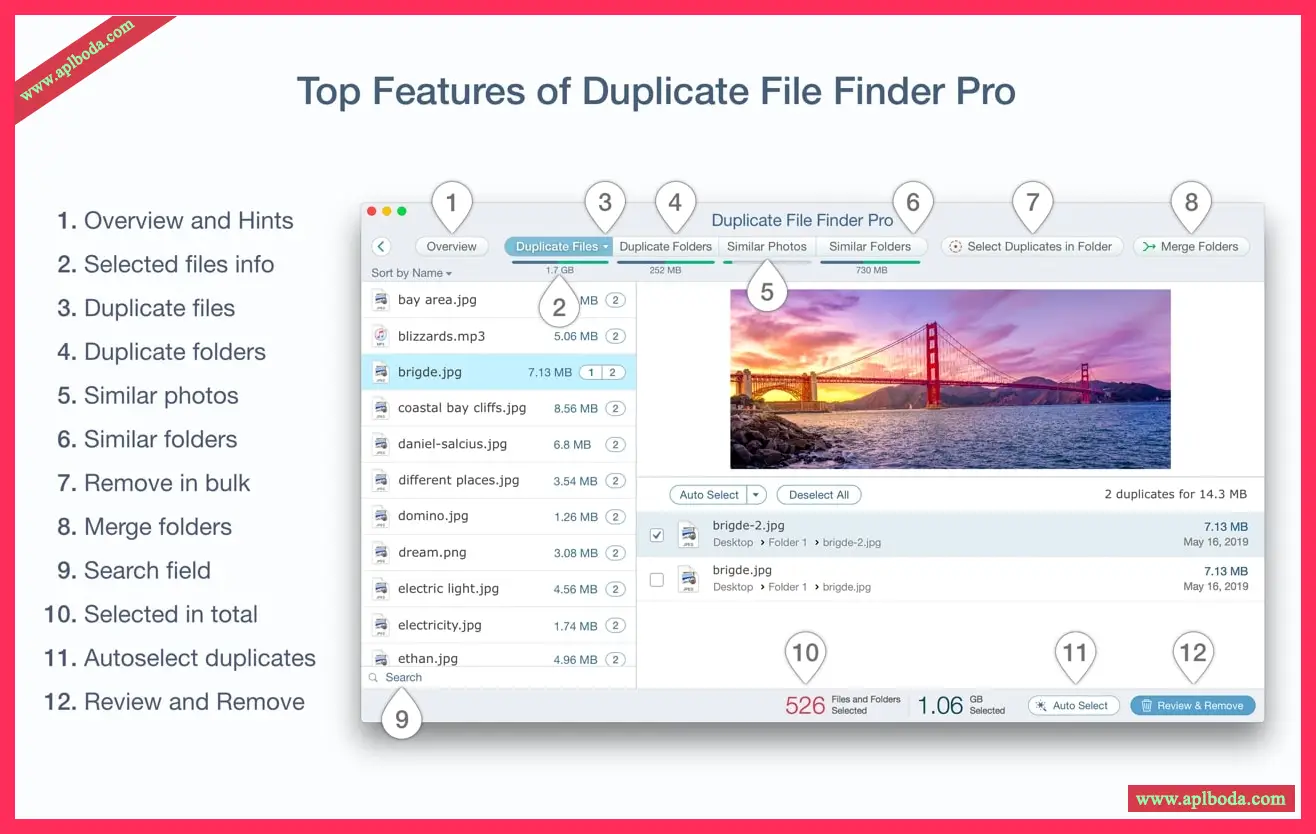This screenshot has width=1316, height=834.
Task: Click the coastal bay cliffs.jpg file icon
Action: (380, 408)
